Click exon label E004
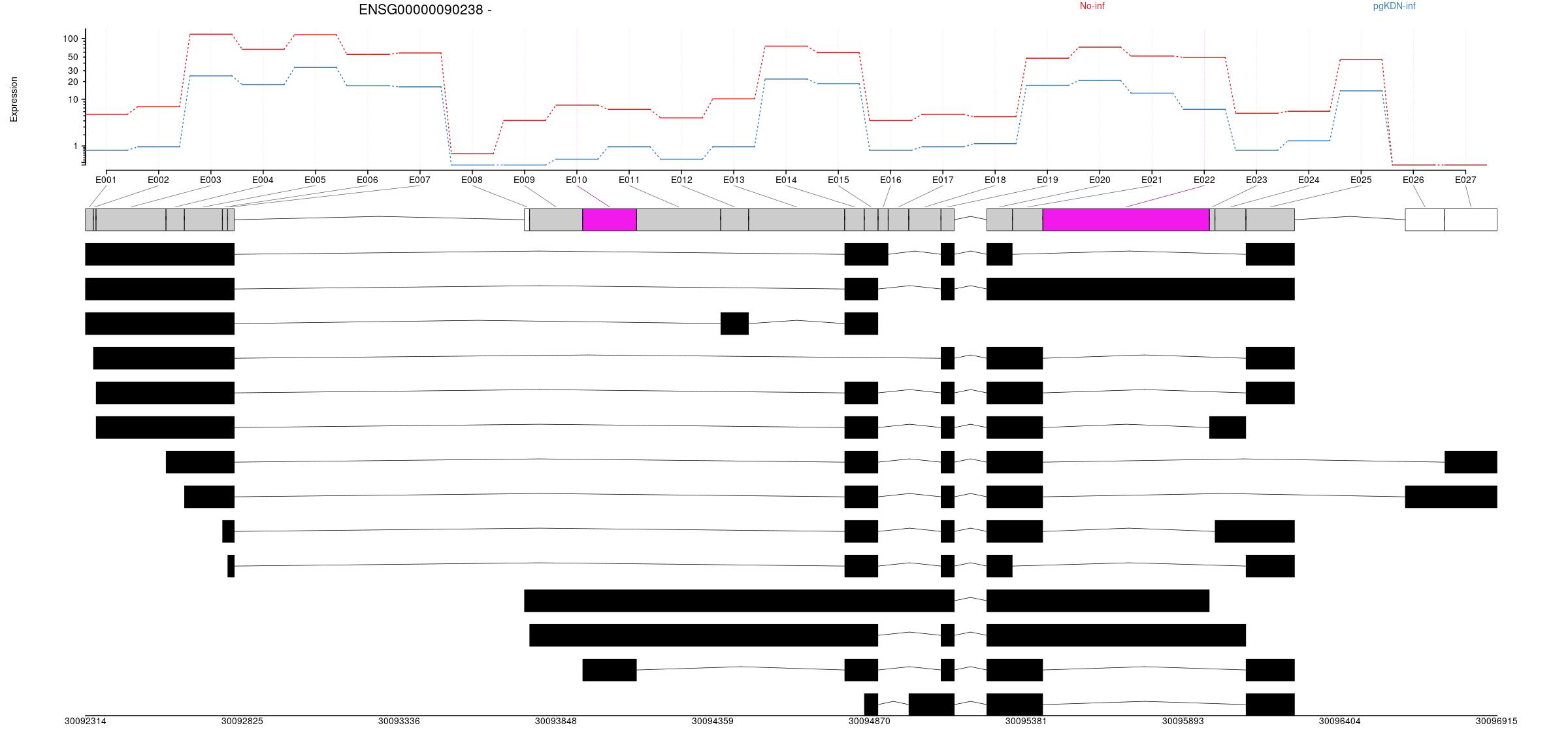Viewport: 1568px width, 732px height. 263,180
